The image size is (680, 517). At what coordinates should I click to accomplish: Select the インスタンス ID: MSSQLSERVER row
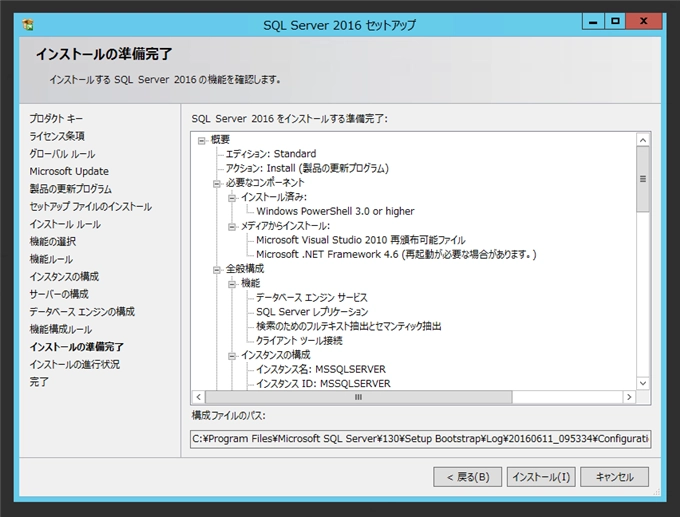323,383
